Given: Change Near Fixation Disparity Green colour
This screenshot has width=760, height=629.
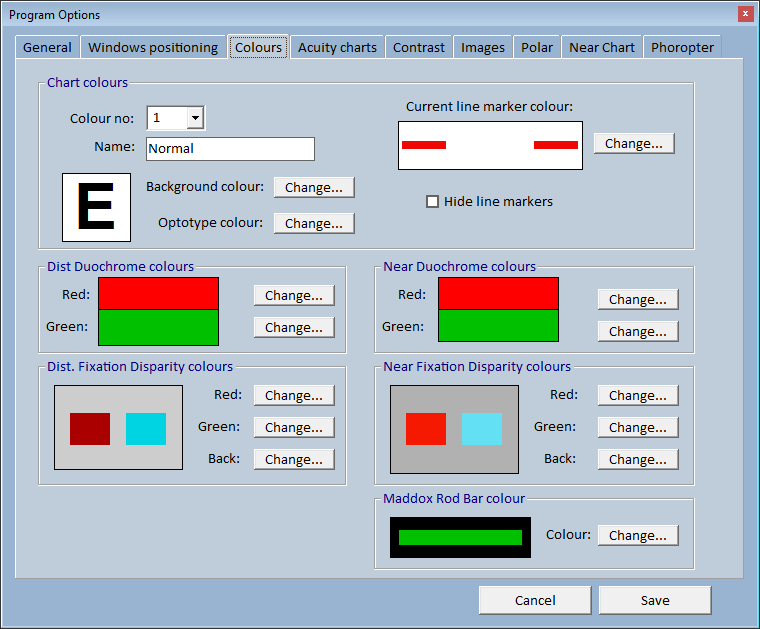Looking at the screenshot, I should coord(638,427).
